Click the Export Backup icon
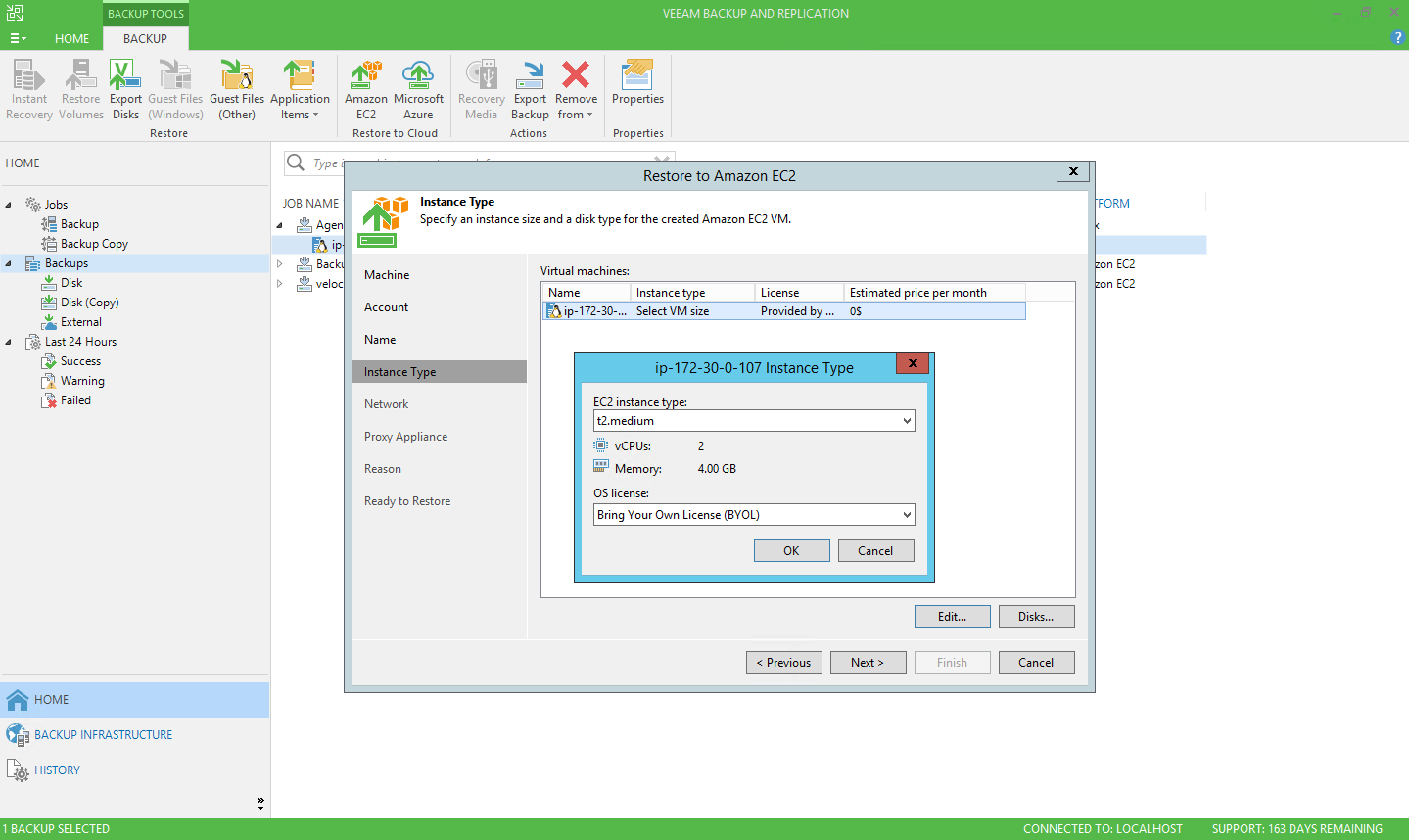Image resolution: width=1409 pixels, height=840 pixels. coord(530,76)
